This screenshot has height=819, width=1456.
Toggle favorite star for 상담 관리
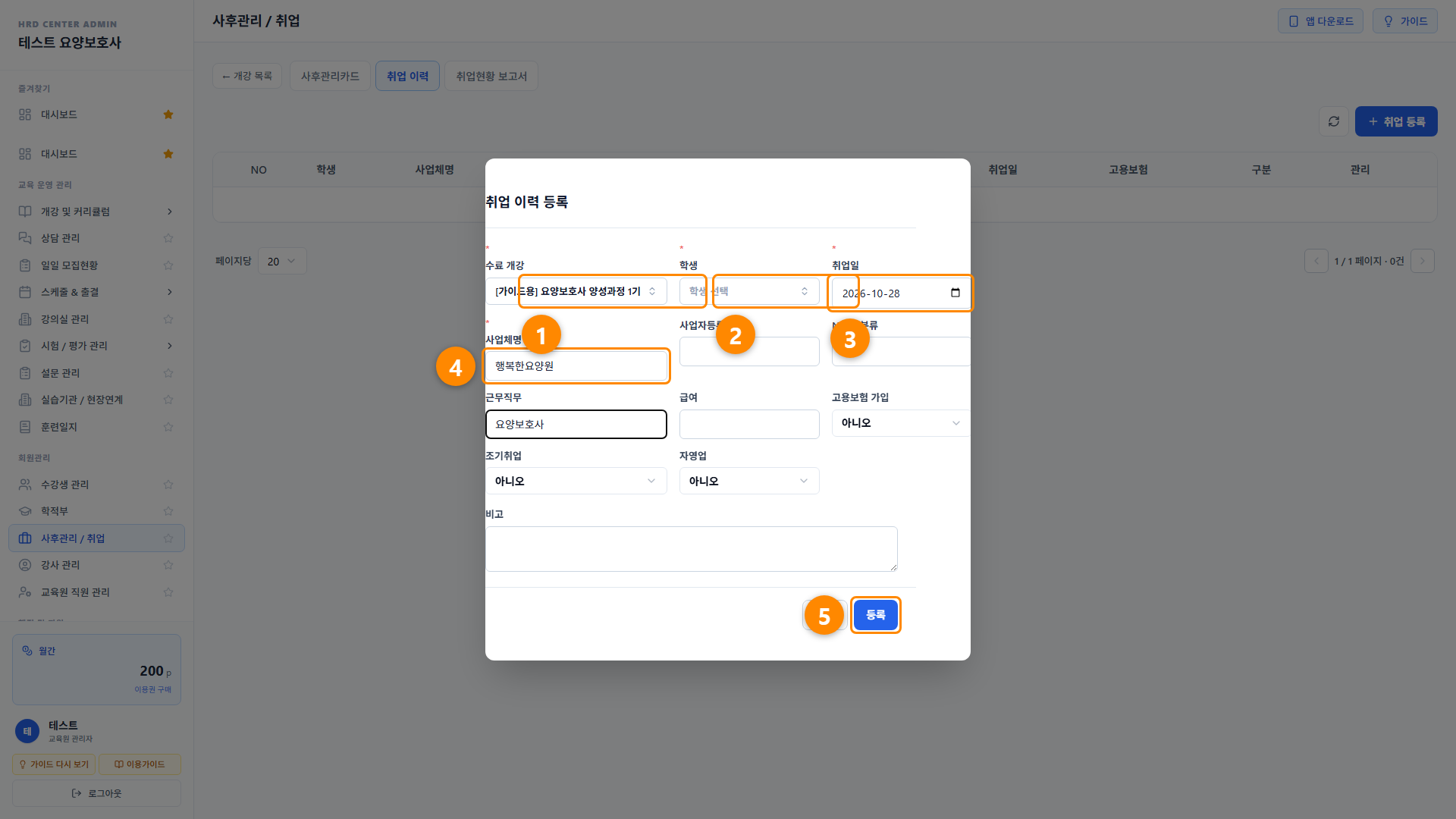pyautogui.click(x=168, y=238)
